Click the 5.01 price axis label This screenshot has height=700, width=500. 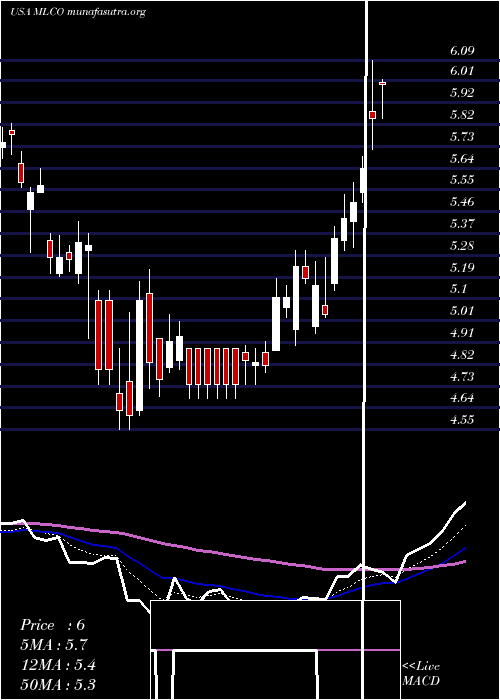pyautogui.click(x=462, y=311)
